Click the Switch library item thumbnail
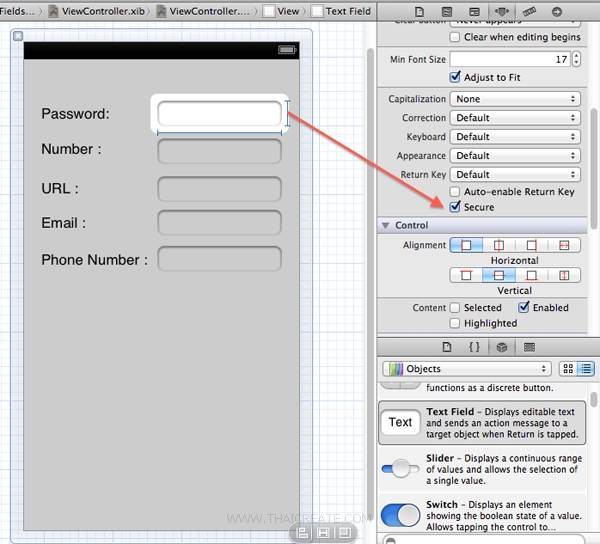600x544 pixels. (x=401, y=515)
